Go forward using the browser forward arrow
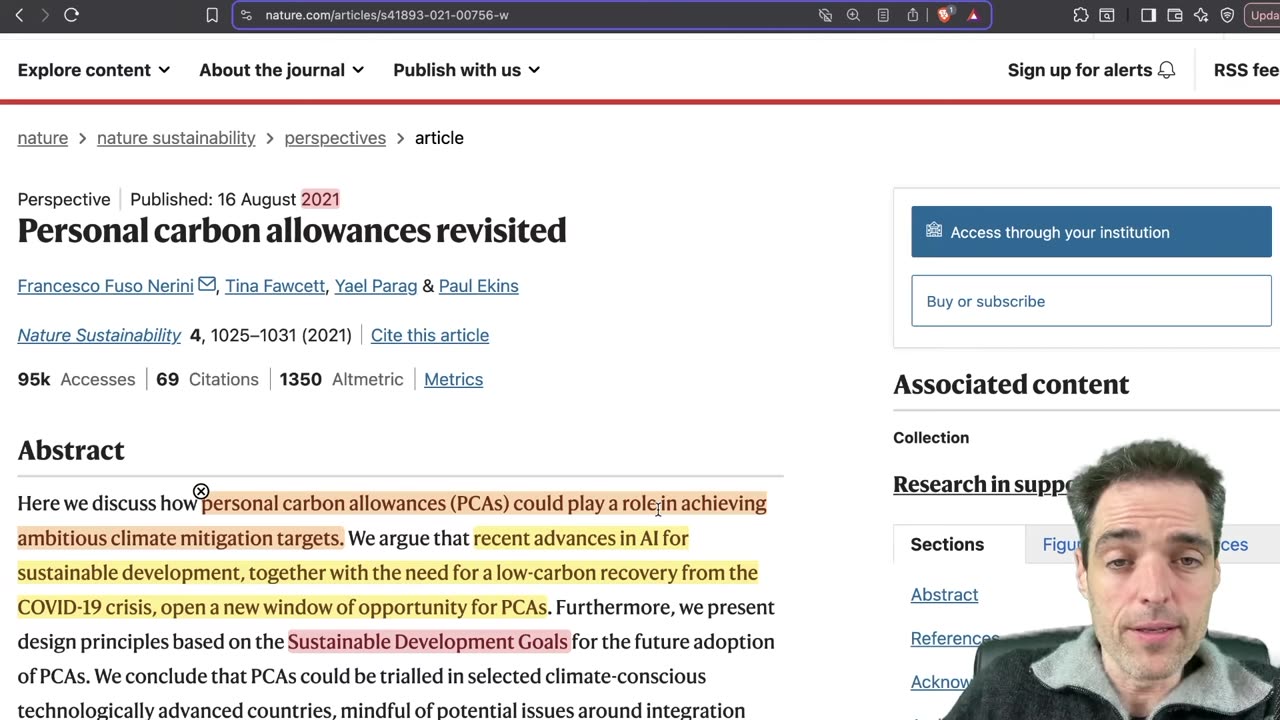 coord(44,15)
